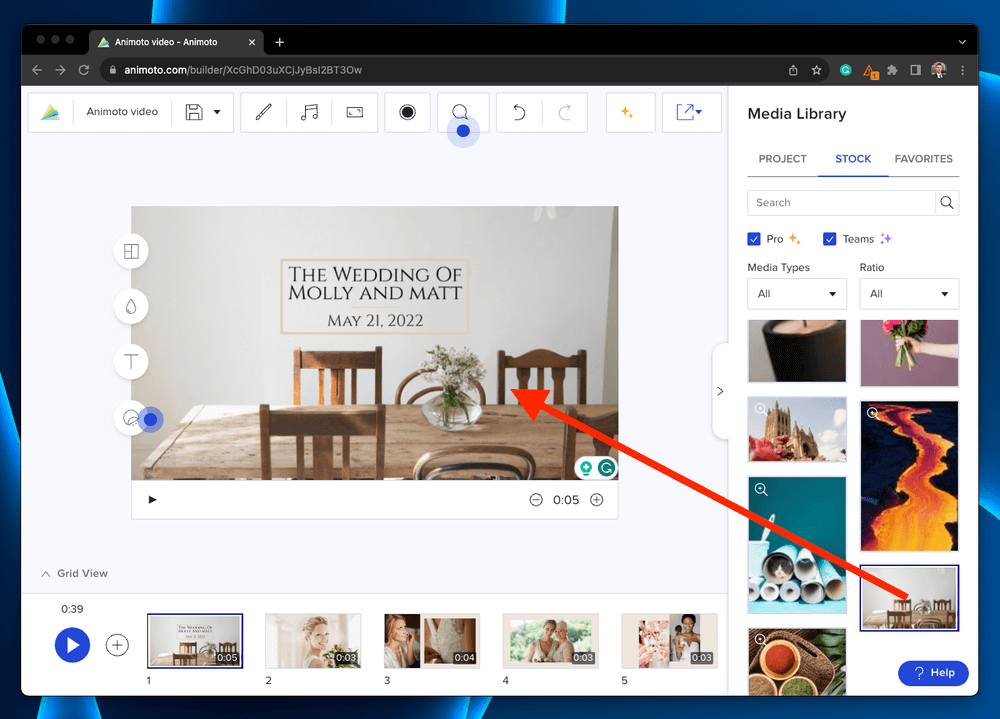This screenshot has height=719, width=1000.
Task: Click the Grammarly icon on the canvas
Action: (607, 468)
